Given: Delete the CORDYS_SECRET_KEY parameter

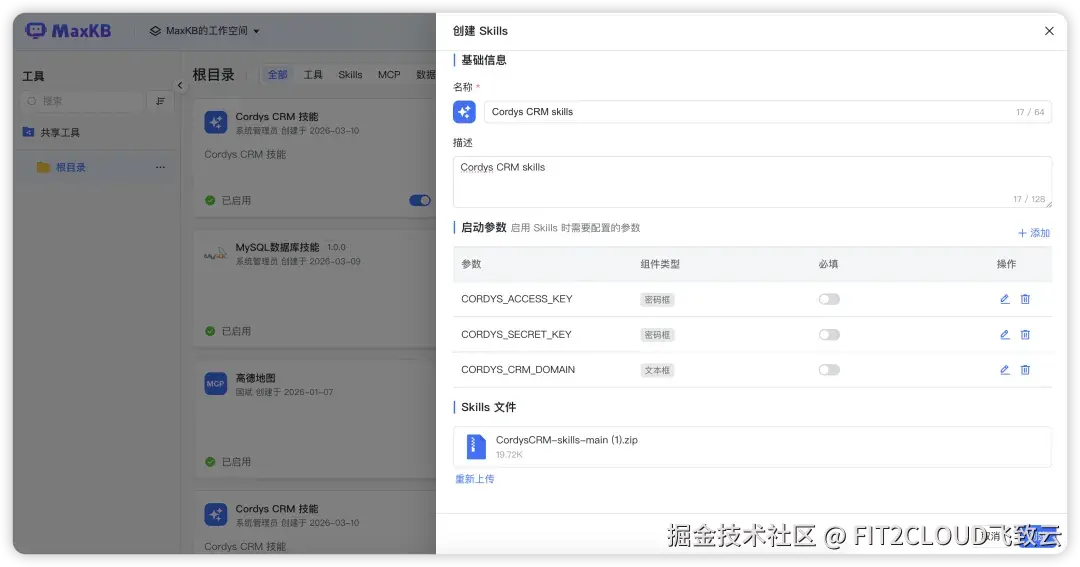Looking at the screenshot, I should click(x=1025, y=335).
